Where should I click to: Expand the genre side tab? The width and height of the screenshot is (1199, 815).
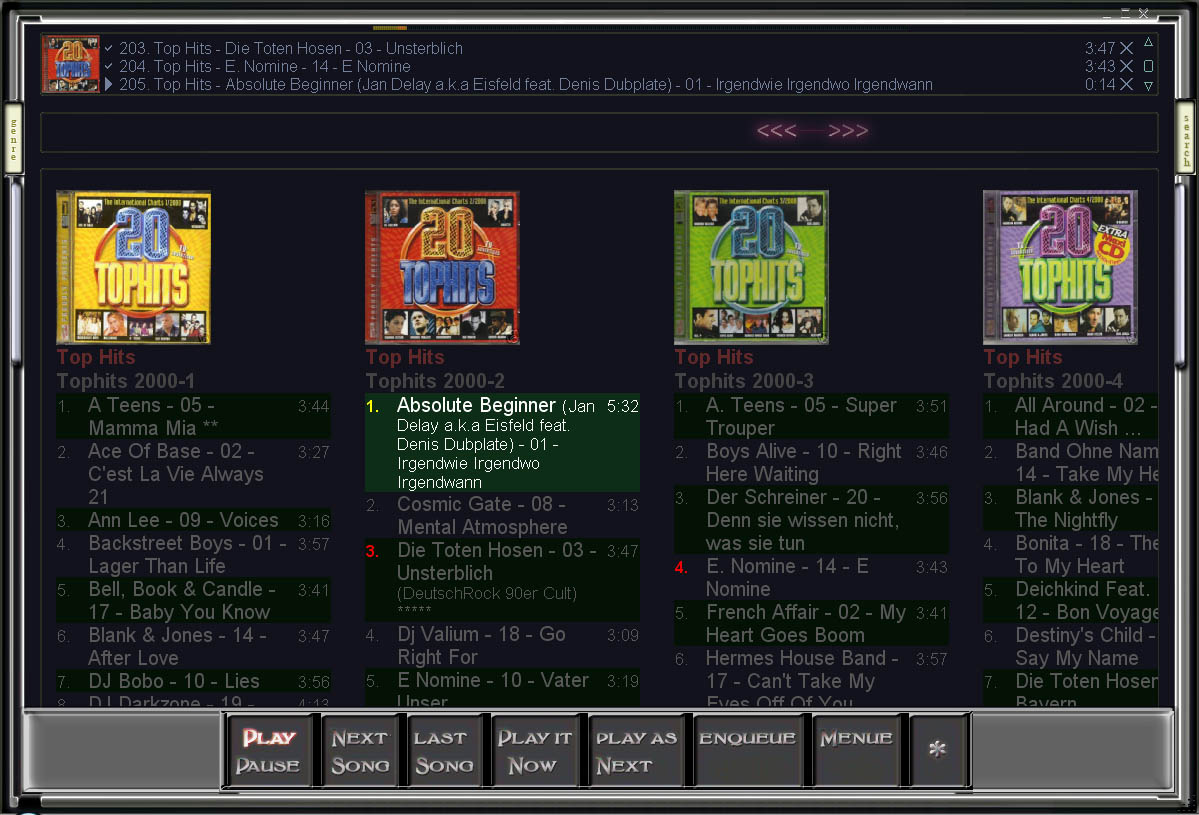13,138
